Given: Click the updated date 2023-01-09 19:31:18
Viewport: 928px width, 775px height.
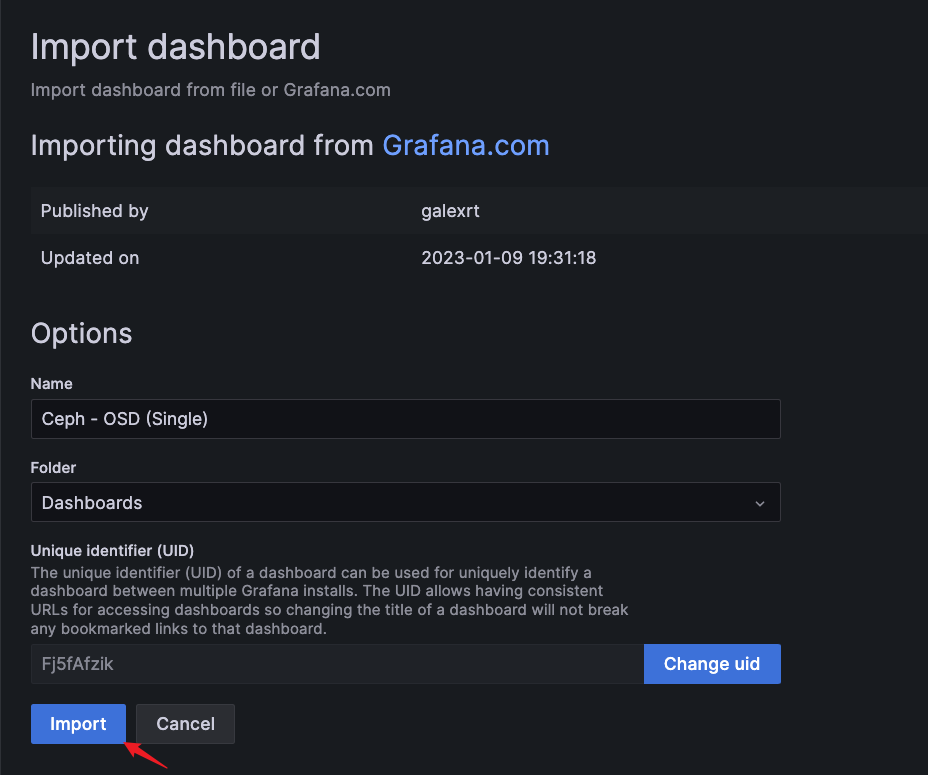Looking at the screenshot, I should [508, 258].
